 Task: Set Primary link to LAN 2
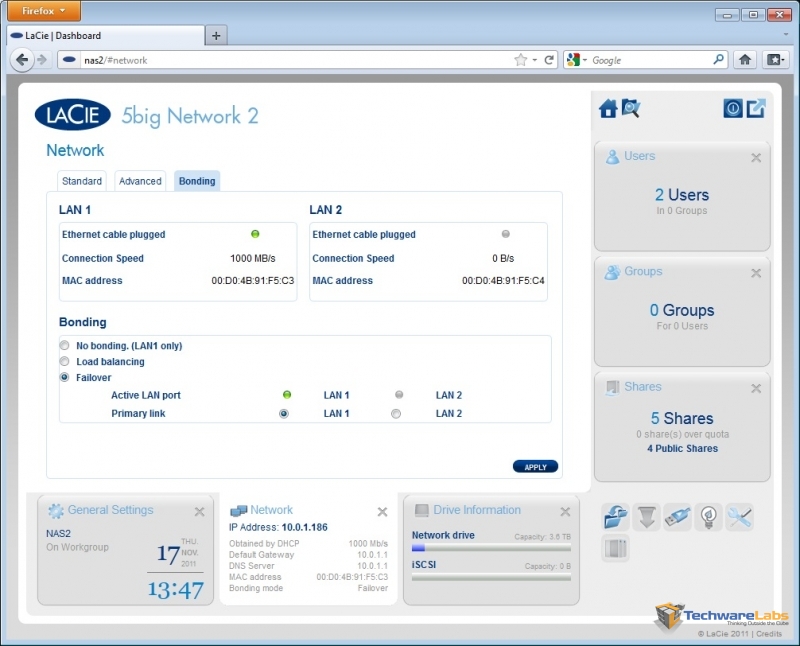pos(396,413)
